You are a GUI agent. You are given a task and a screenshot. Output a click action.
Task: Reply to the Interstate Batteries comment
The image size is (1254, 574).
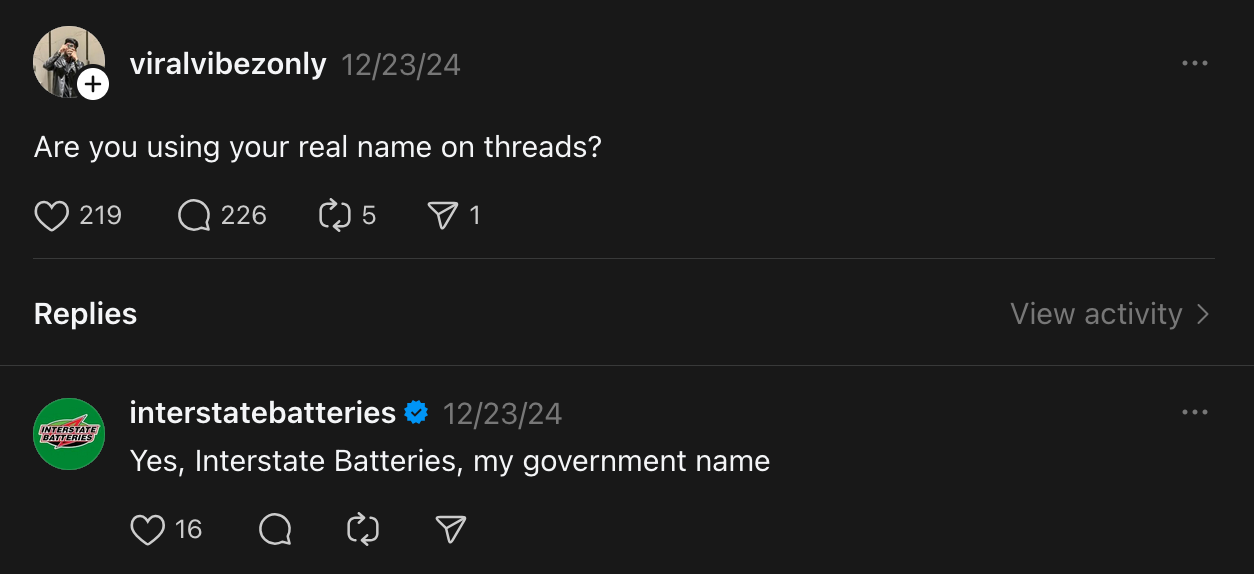tap(275, 529)
